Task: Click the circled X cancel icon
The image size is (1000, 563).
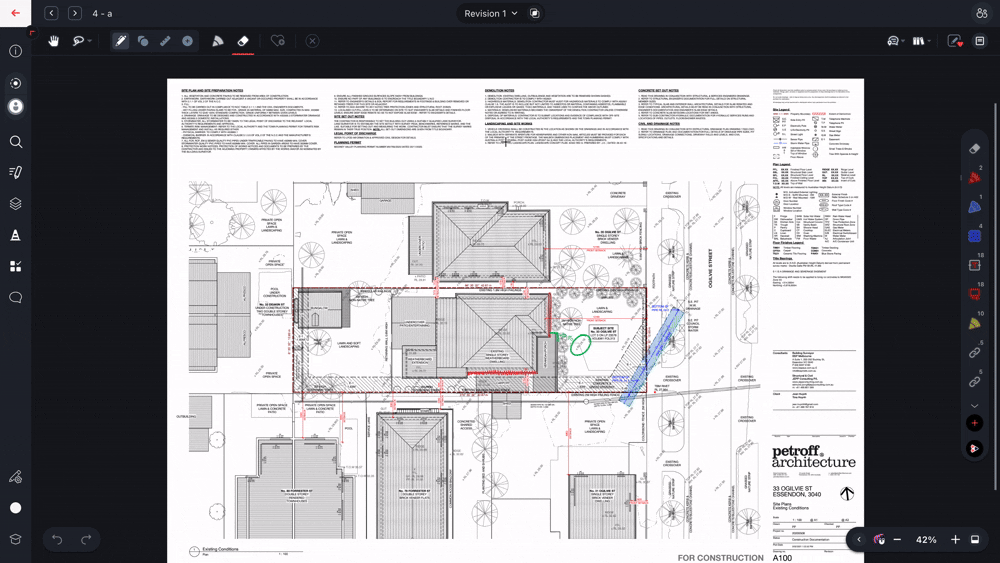Action: (312, 41)
